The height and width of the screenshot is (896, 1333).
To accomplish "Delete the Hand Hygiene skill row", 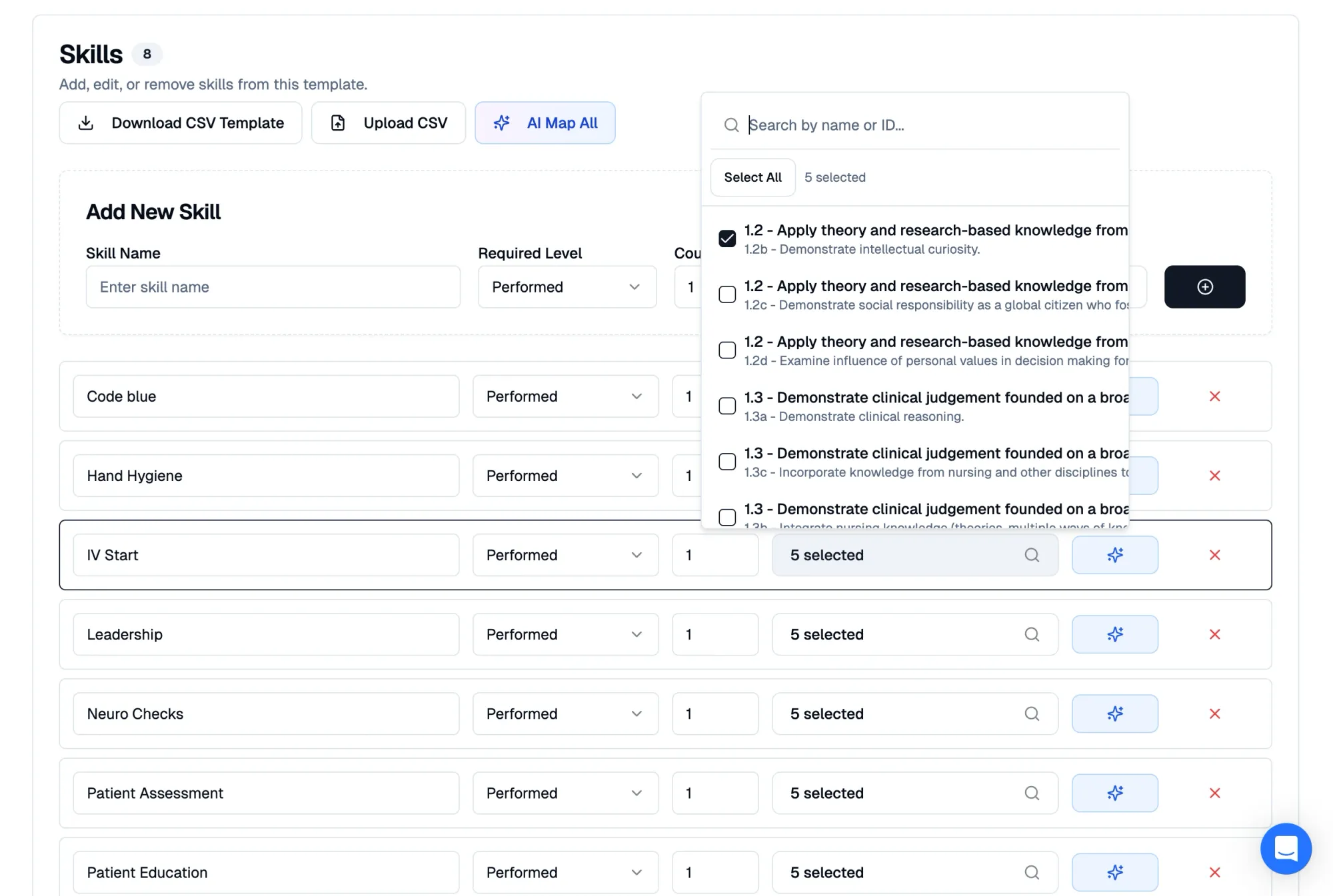I will (1214, 476).
